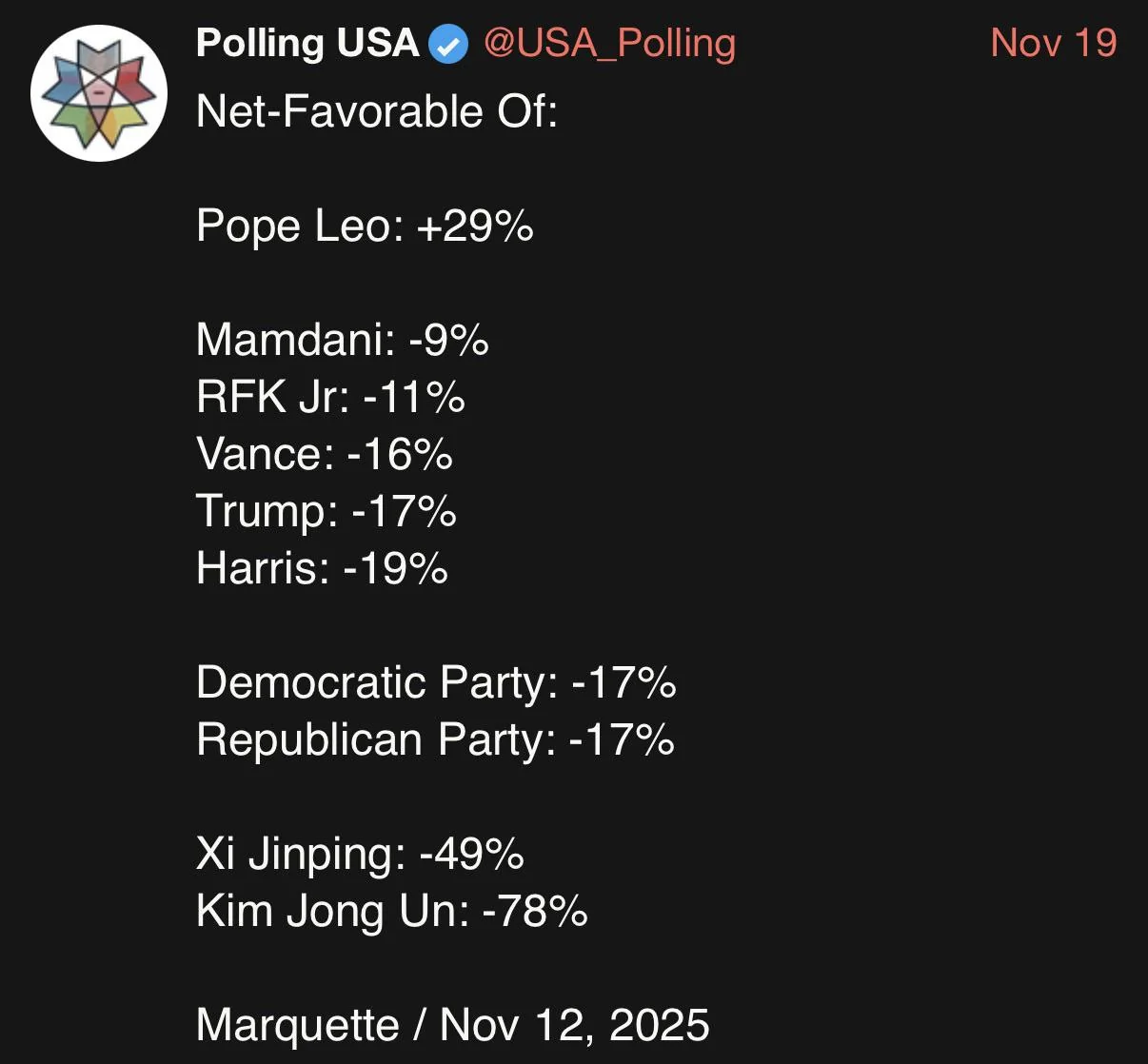This screenshot has width=1148, height=1064.
Task: Open the Polling USA display name
Action: (307, 44)
